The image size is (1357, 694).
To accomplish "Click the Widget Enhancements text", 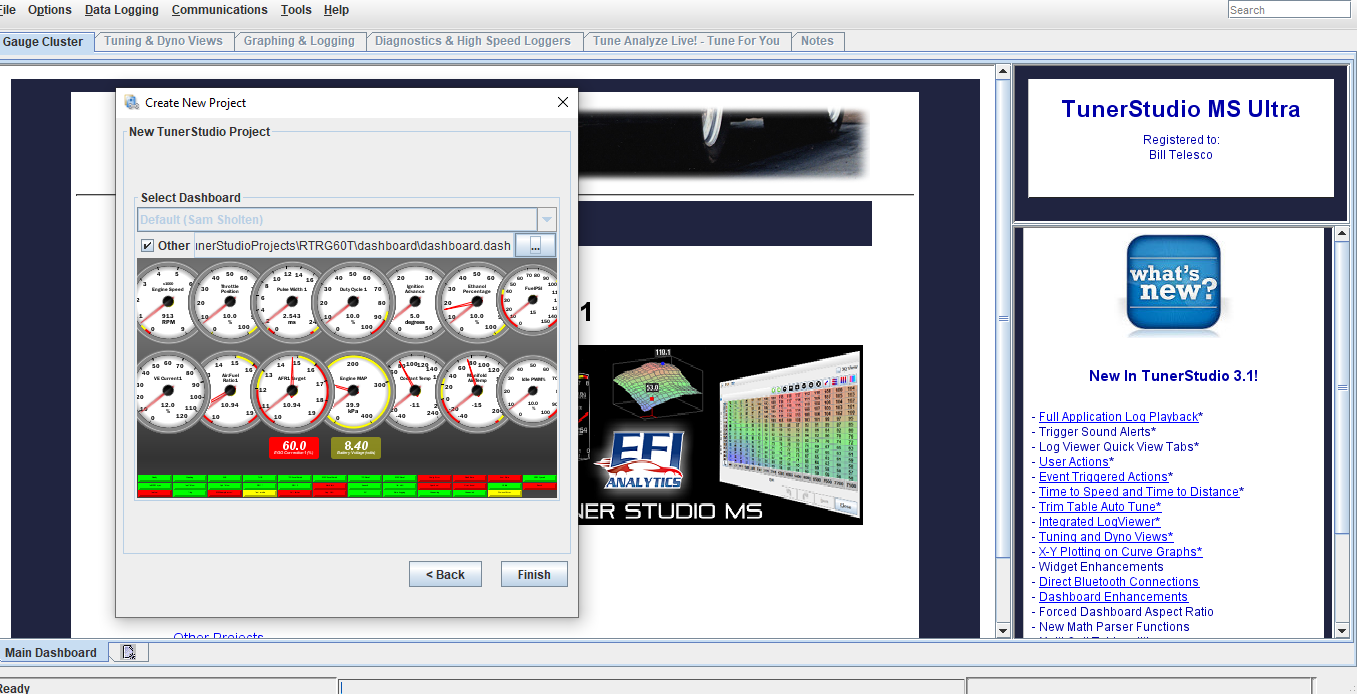I will point(1101,567).
